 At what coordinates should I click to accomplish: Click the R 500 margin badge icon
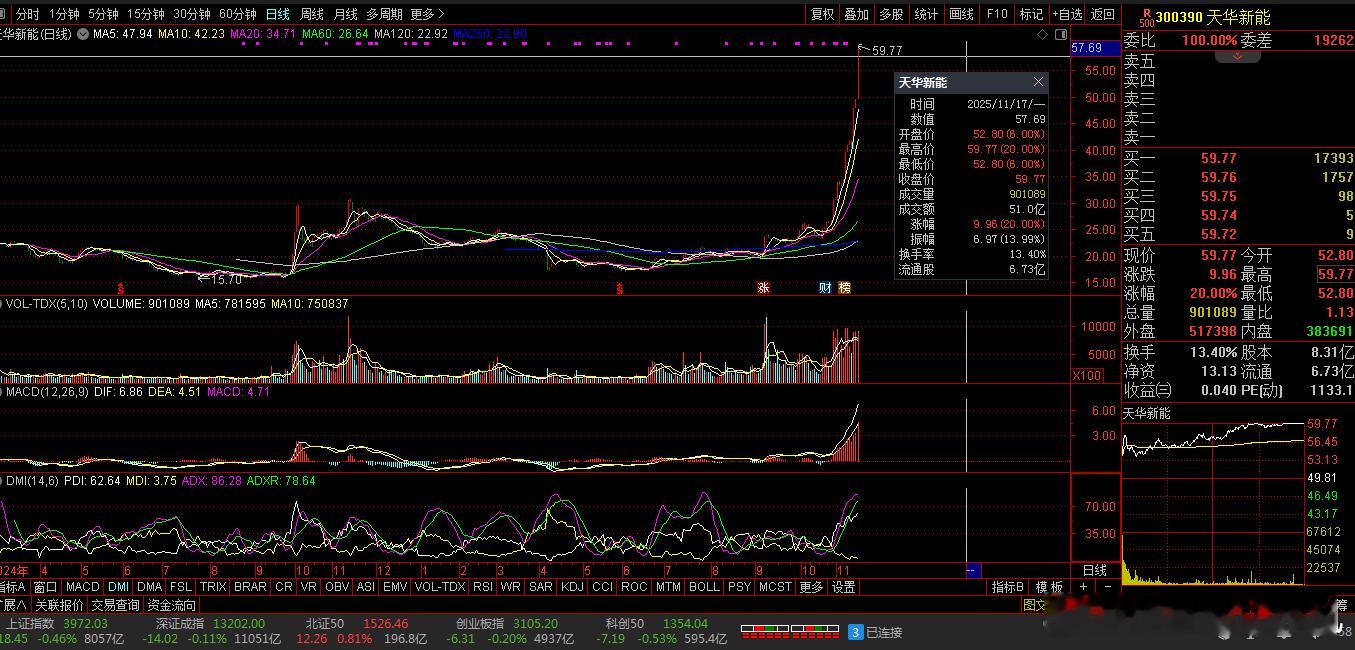[1146, 17]
